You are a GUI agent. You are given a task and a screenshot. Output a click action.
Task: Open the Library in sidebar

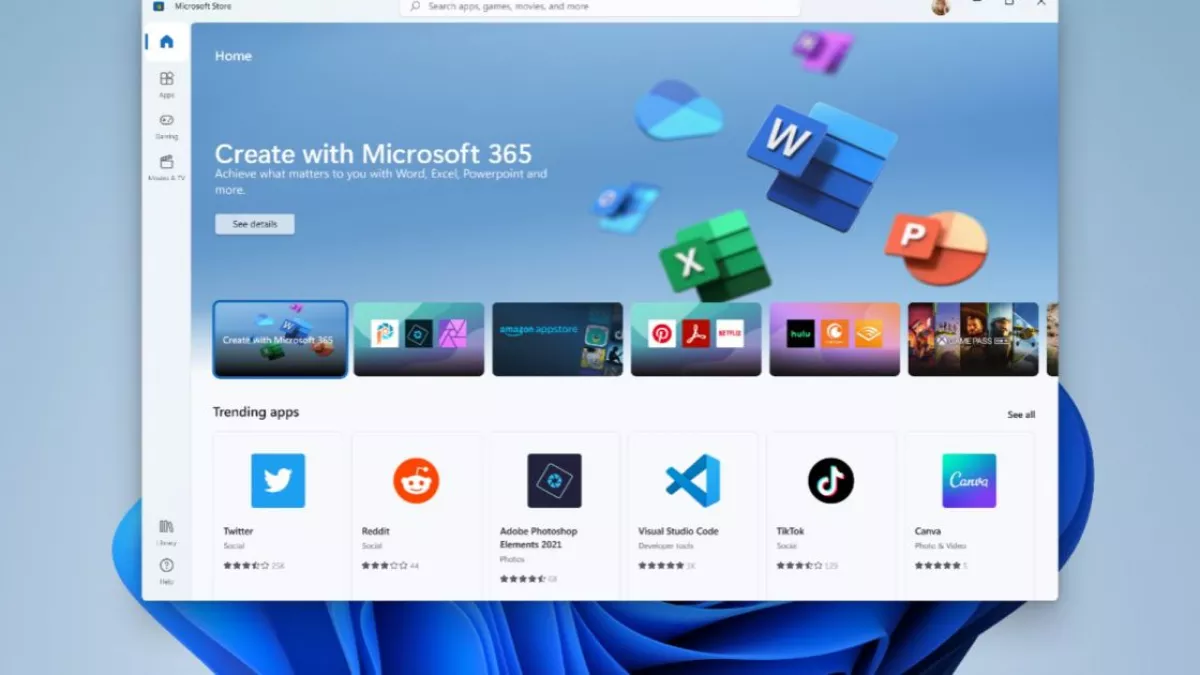coord(166,530)
